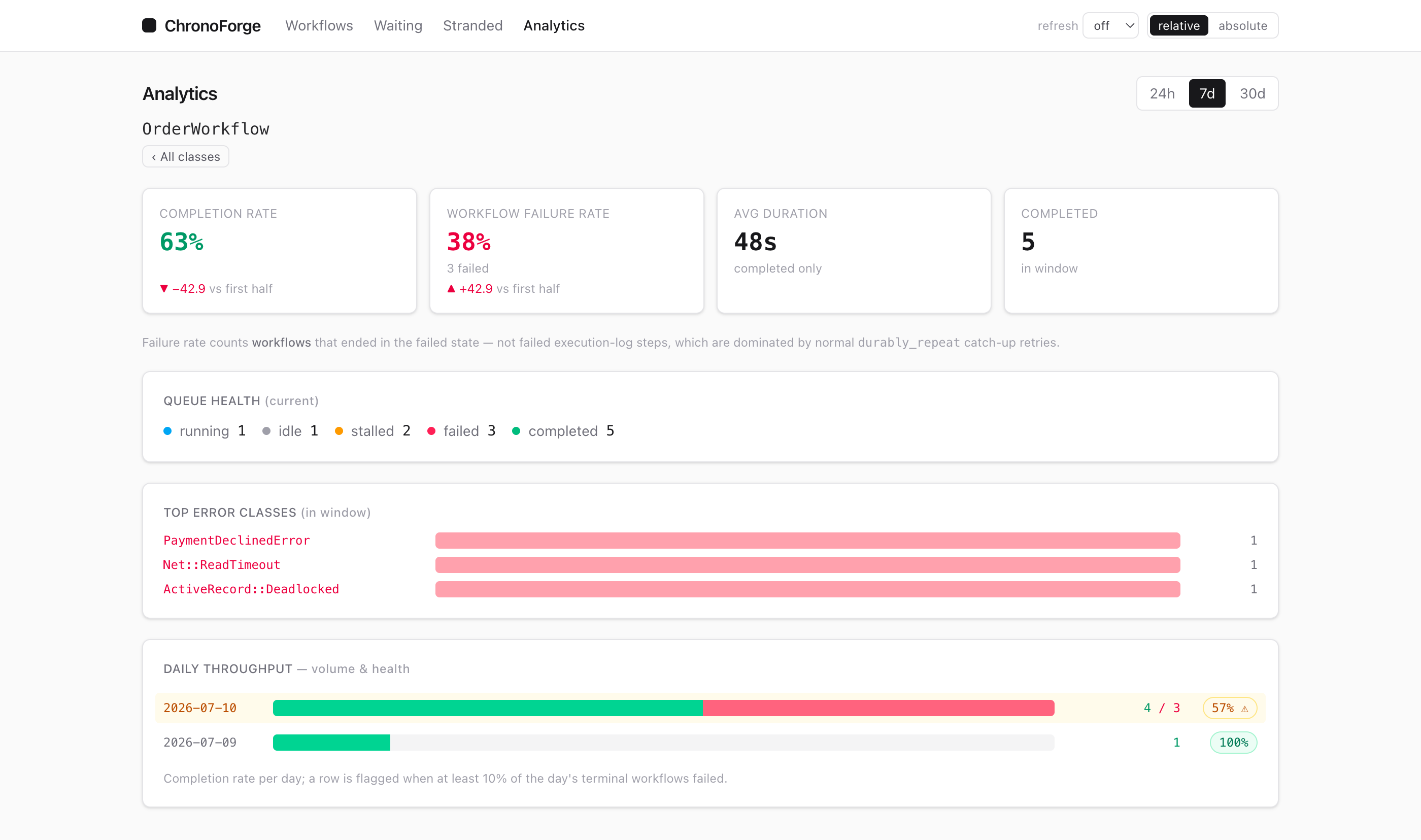Open the PaymentDeclinedError error class
Image resolution: width=1421 pixels, height=840 pixels.
236,540
